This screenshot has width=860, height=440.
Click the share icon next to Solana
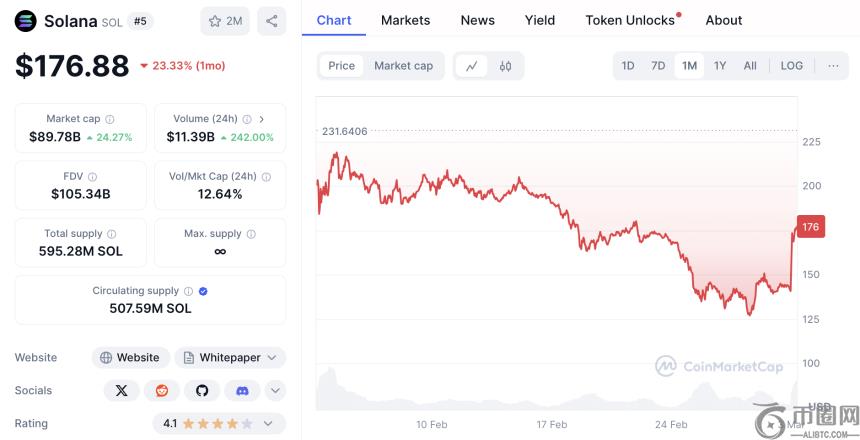[x=271, y=20]
